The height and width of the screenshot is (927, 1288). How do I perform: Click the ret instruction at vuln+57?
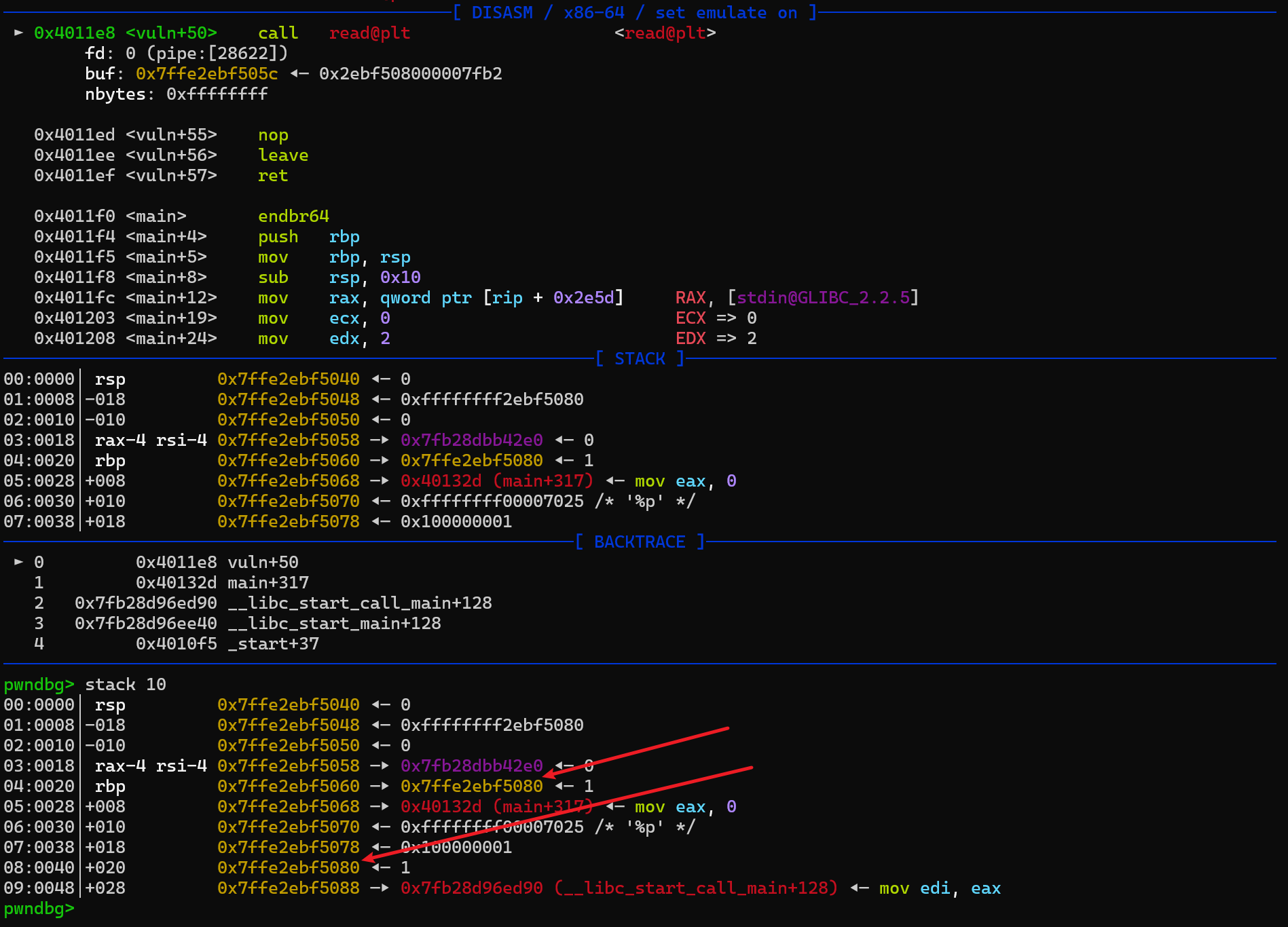[273, 176]
